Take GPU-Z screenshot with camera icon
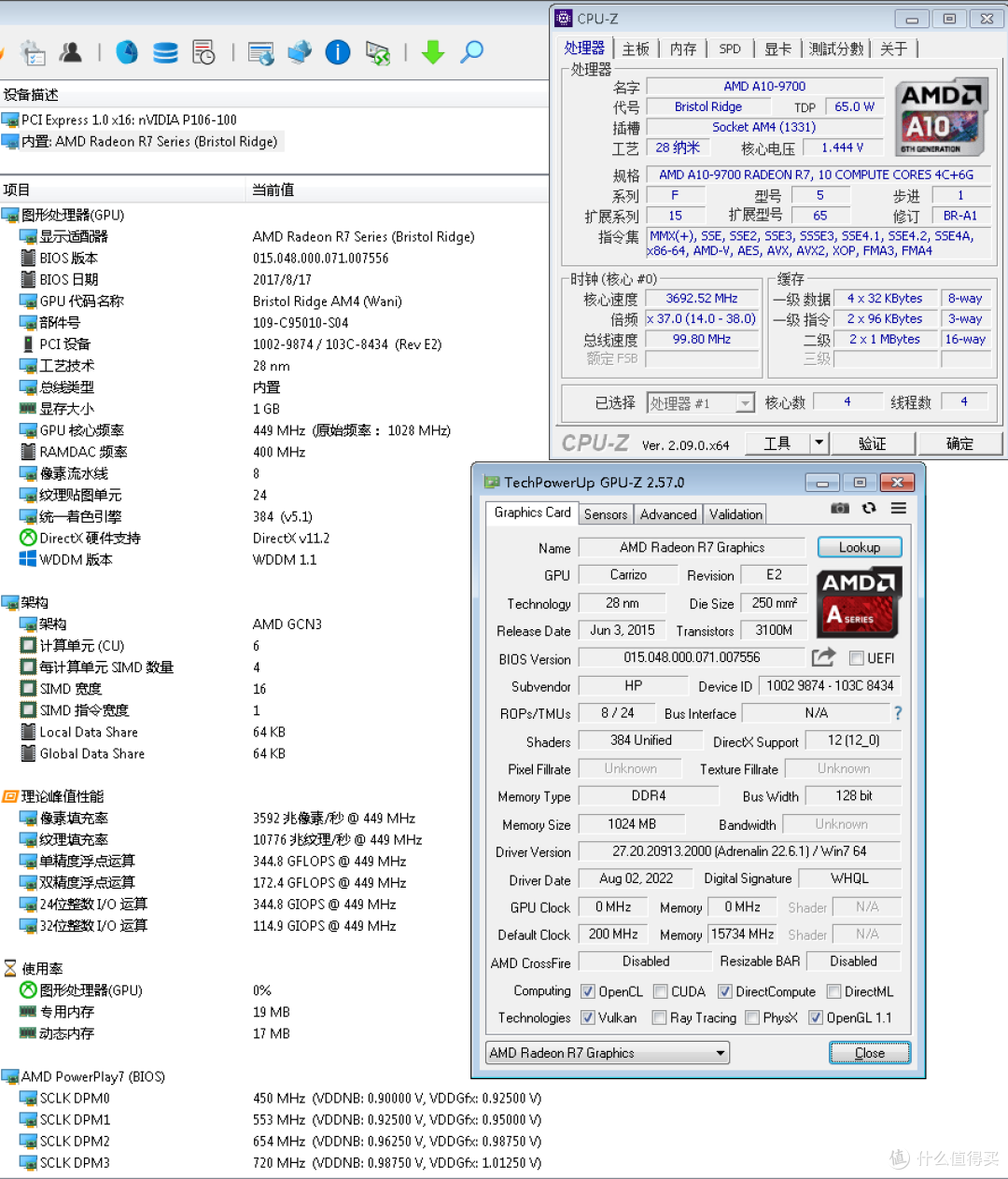 (840, 508)
